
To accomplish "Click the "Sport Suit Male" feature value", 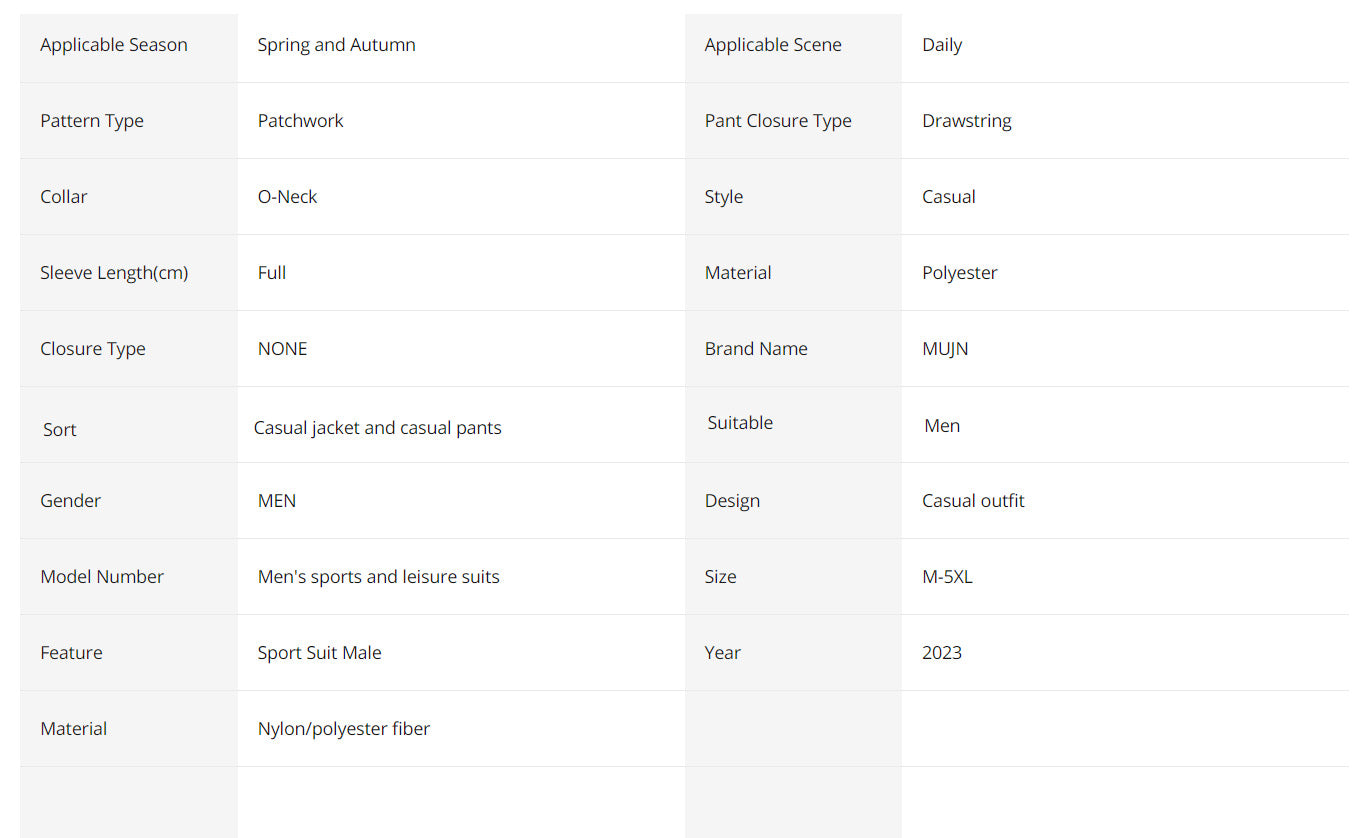I will (319, 653).
